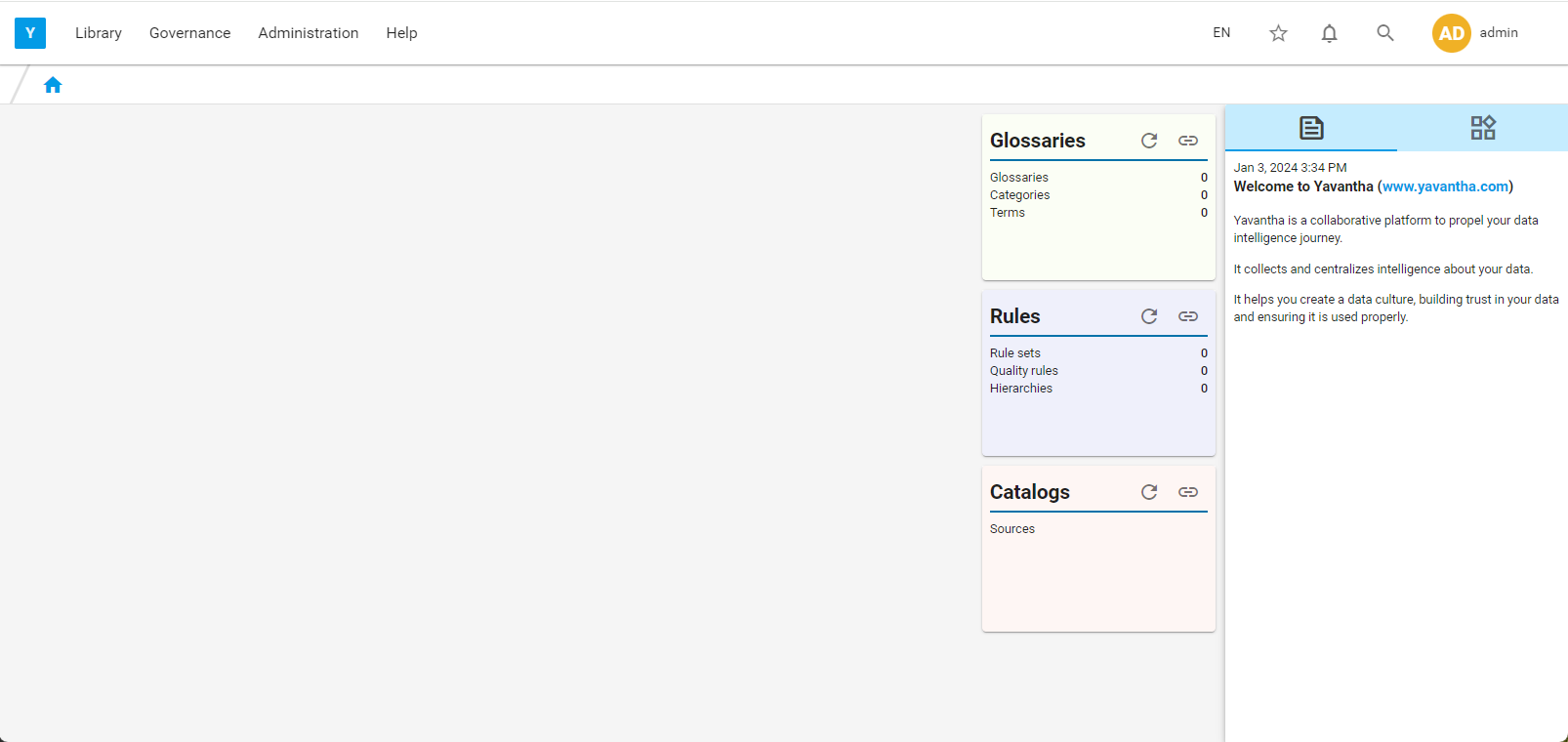Viewport: 1568px width, 742px height.
Task: Select the Terms count row
Action: 1098,213
